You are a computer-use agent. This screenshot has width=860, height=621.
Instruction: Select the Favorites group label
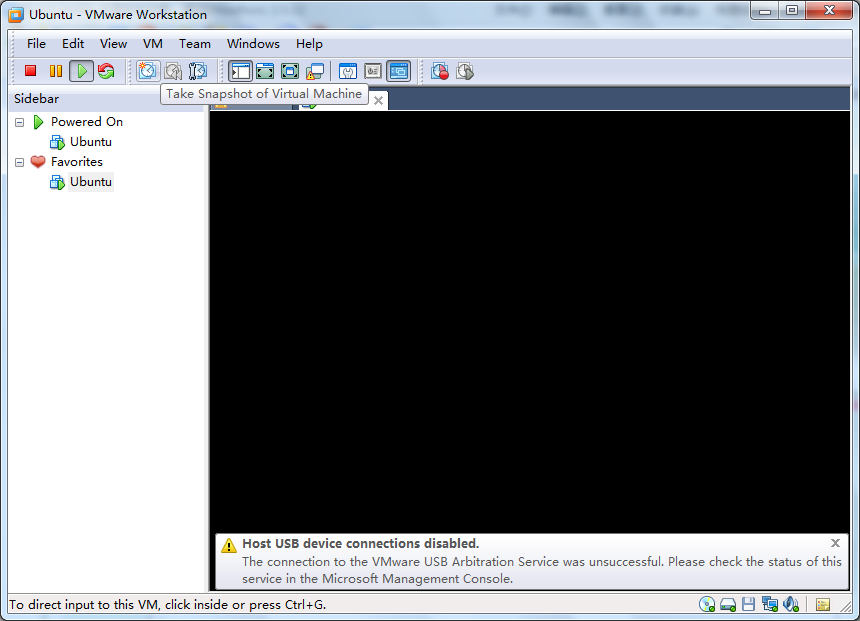[x=77, y=162]
